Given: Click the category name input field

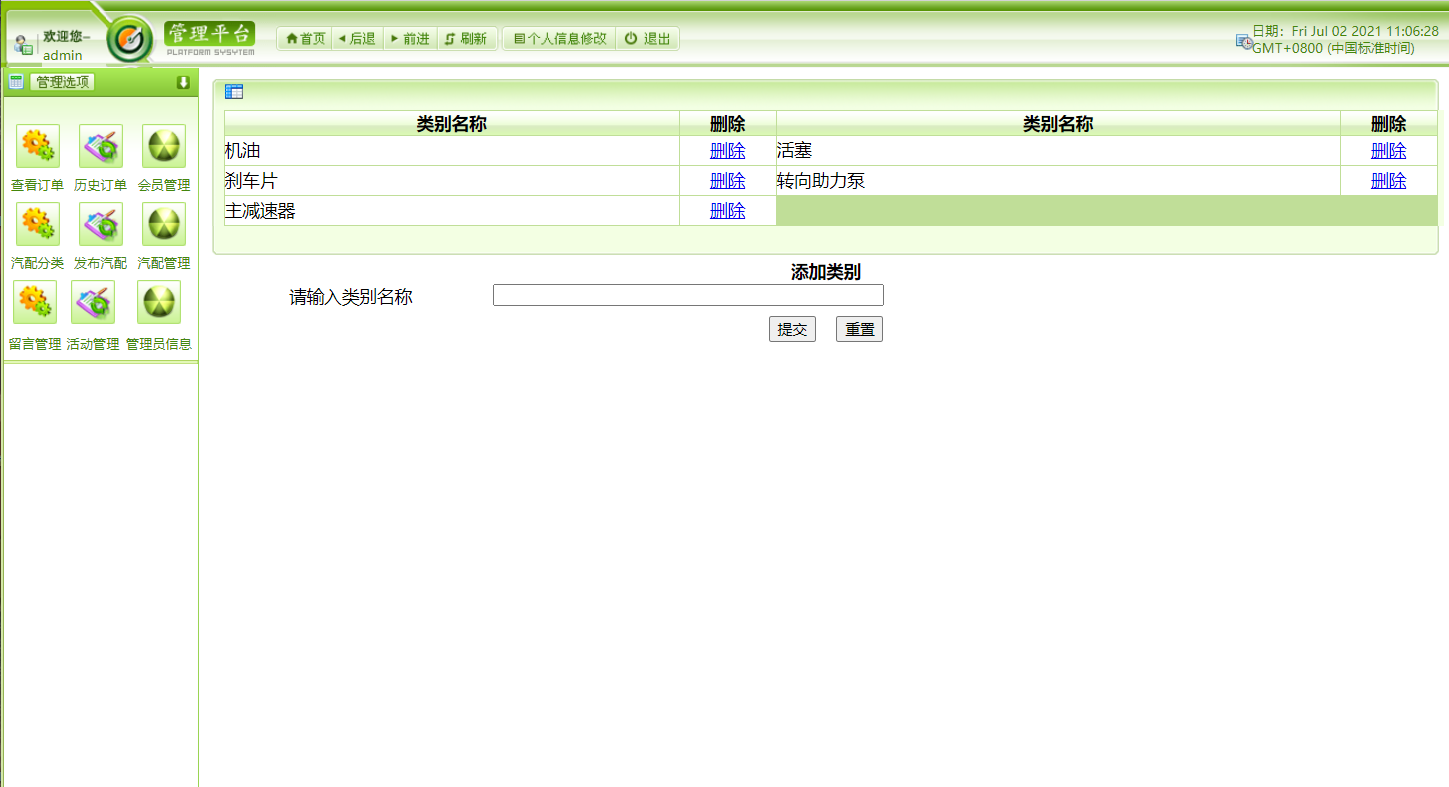Looking at the screenshot, I should 687,295.
